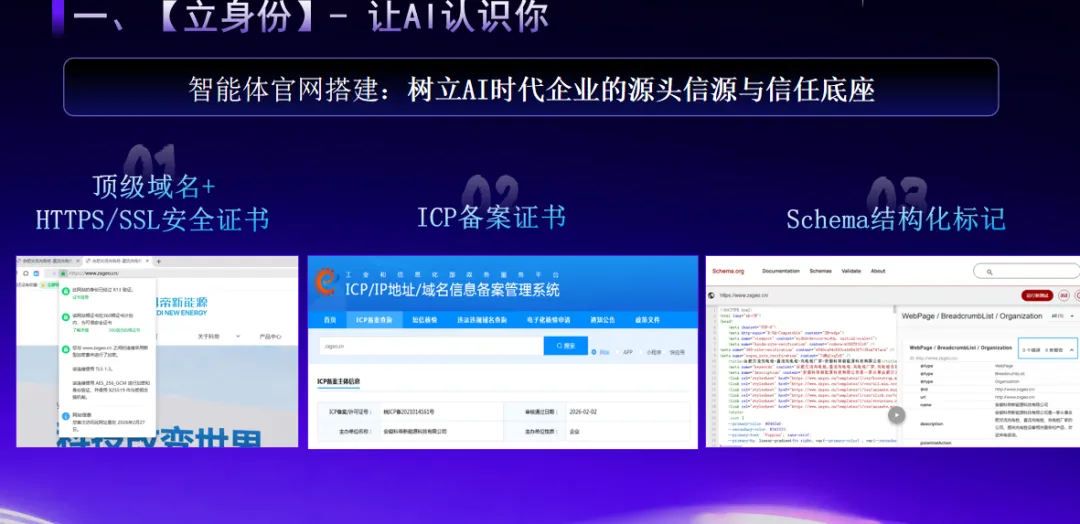1080x524 pixels.
Task: Click the WebPage / BreadcrumbList / Organization heading
Action: (x=972, y=316)
